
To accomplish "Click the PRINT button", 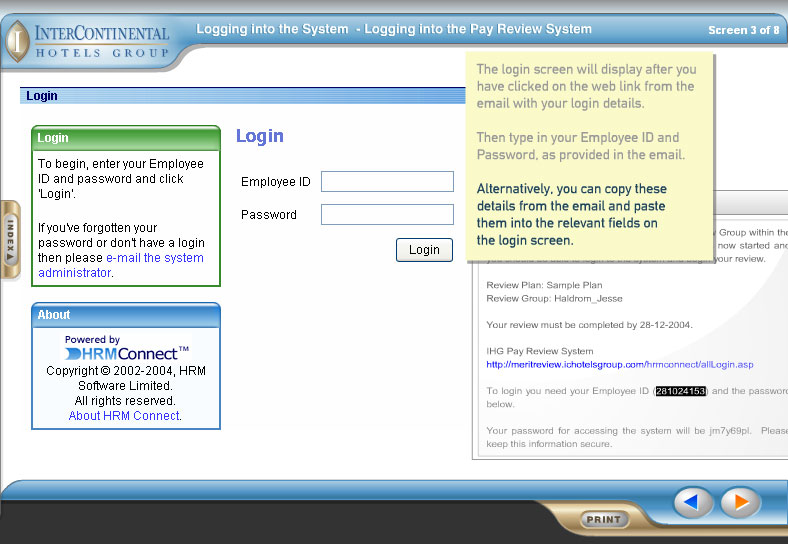I will 604,519.
